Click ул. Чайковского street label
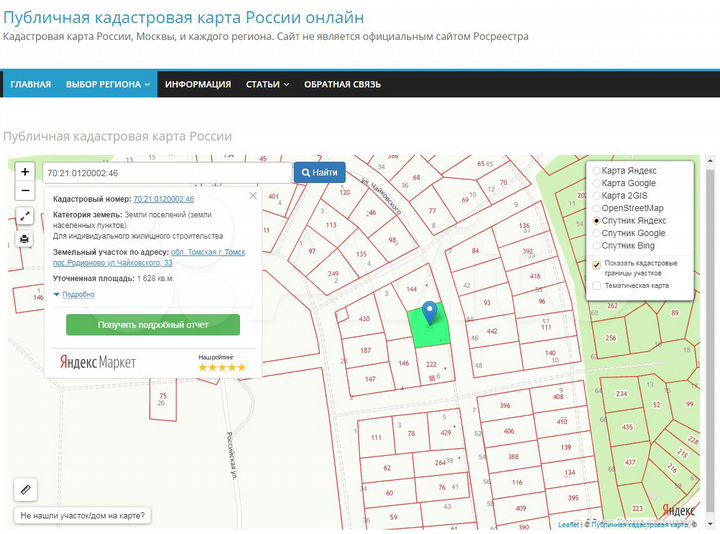 click(x=381, y=196)
